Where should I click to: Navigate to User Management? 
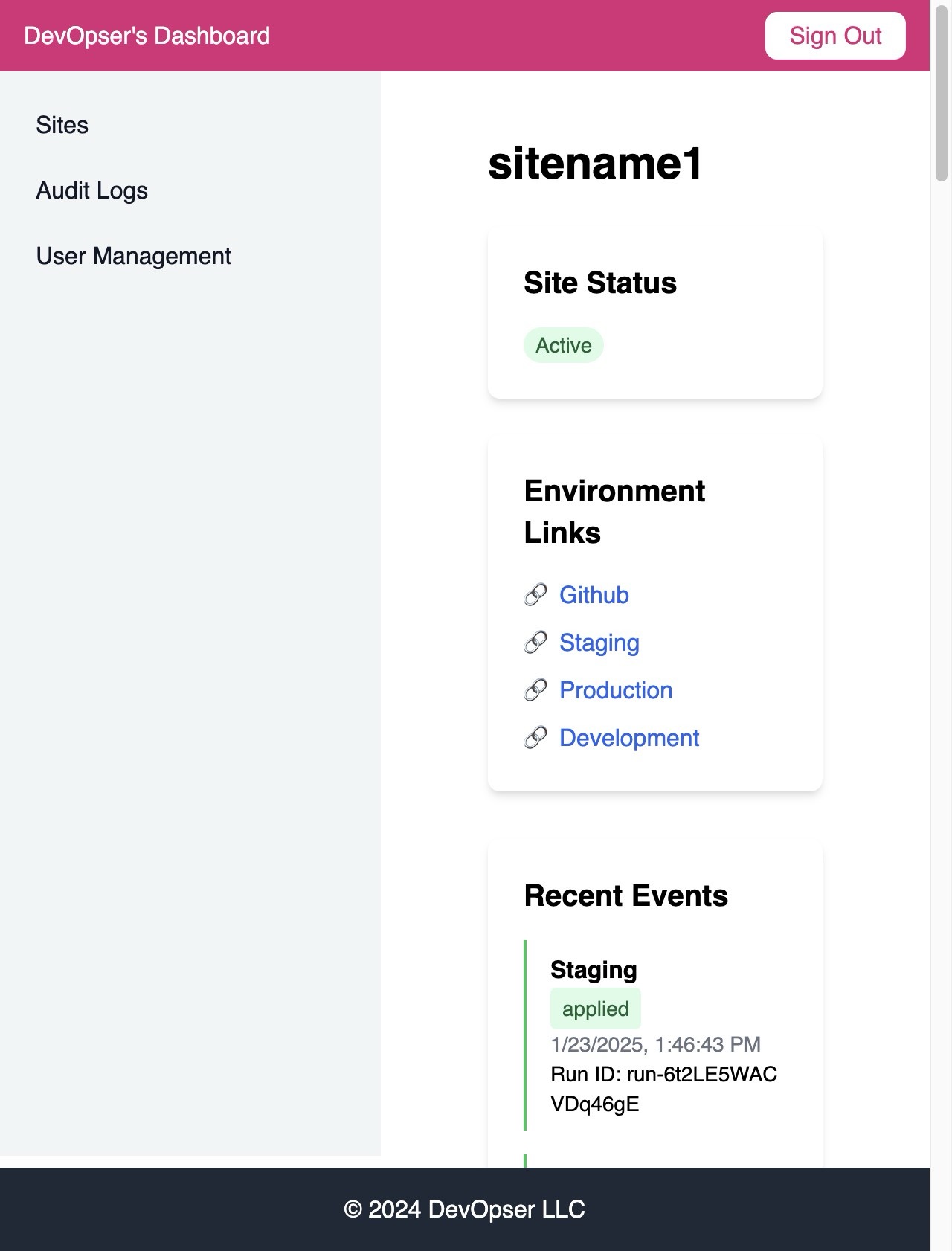(134, 256)
